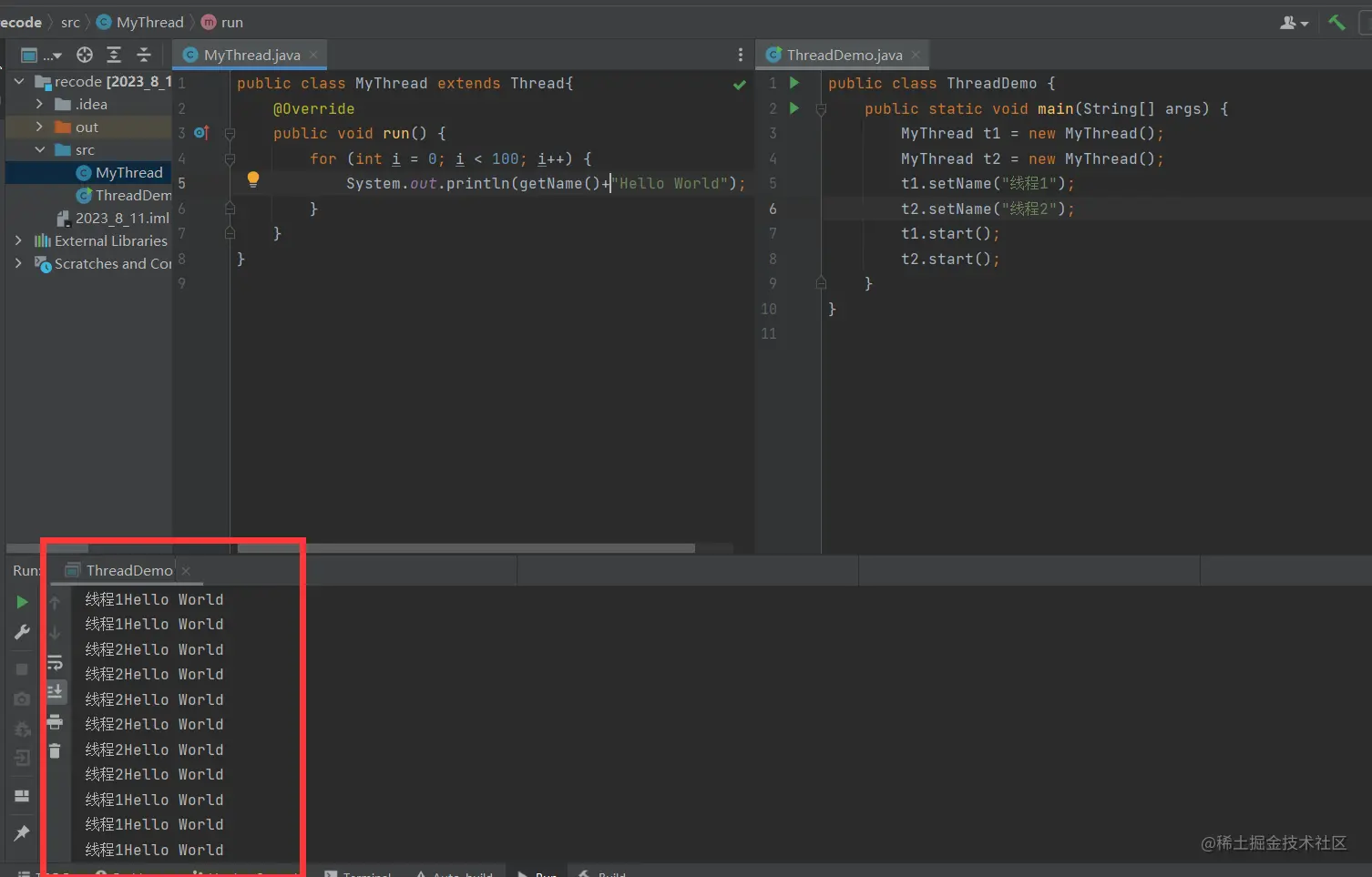
Task: Click the yellow lightbulb intention icon
Action: click(x=253, y=179)
